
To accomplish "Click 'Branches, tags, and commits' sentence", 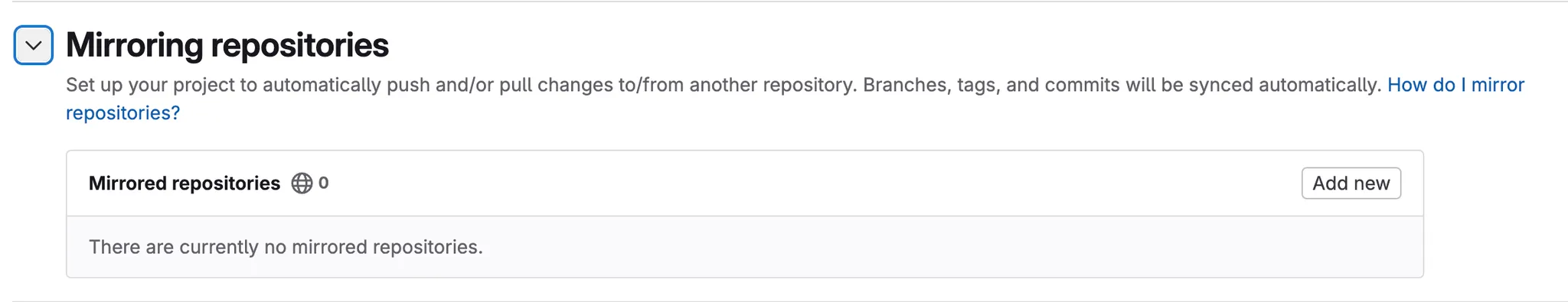I will point(1122,85).
